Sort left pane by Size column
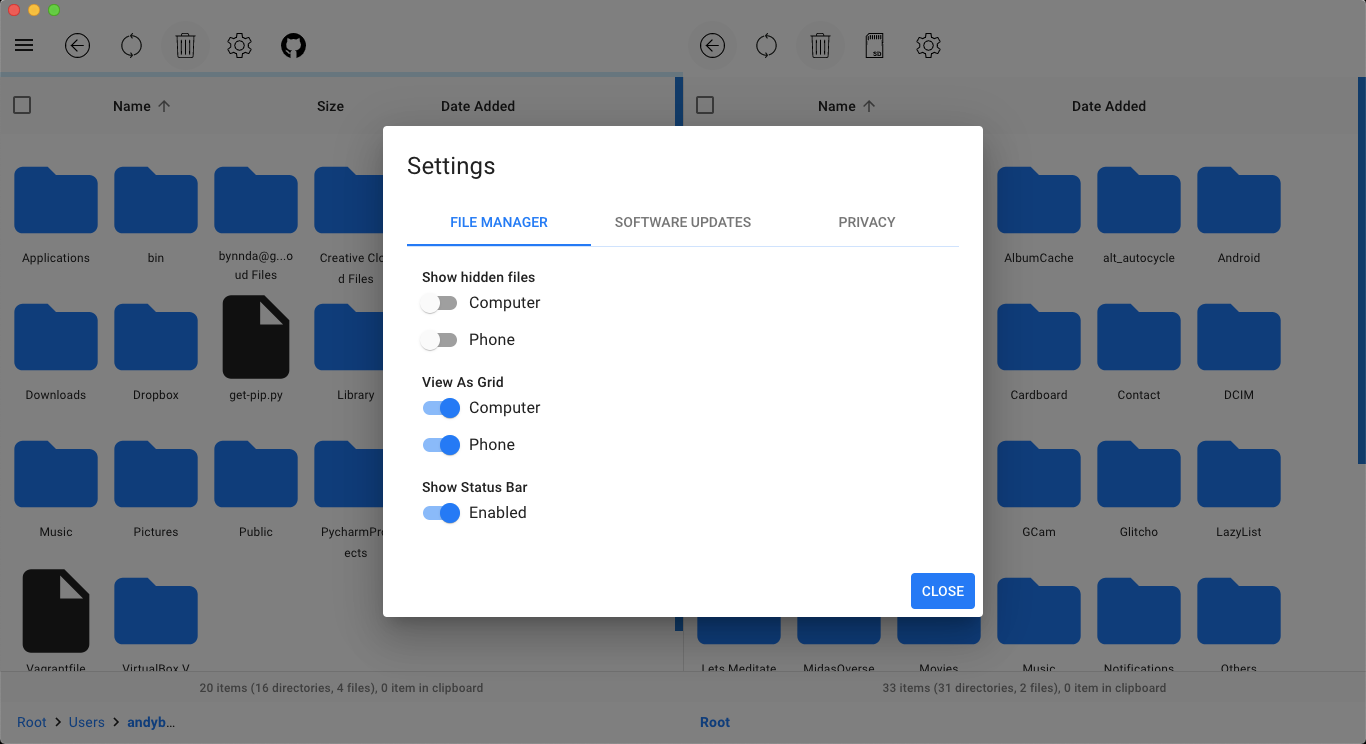1366x744 pixels. point(330,106)
